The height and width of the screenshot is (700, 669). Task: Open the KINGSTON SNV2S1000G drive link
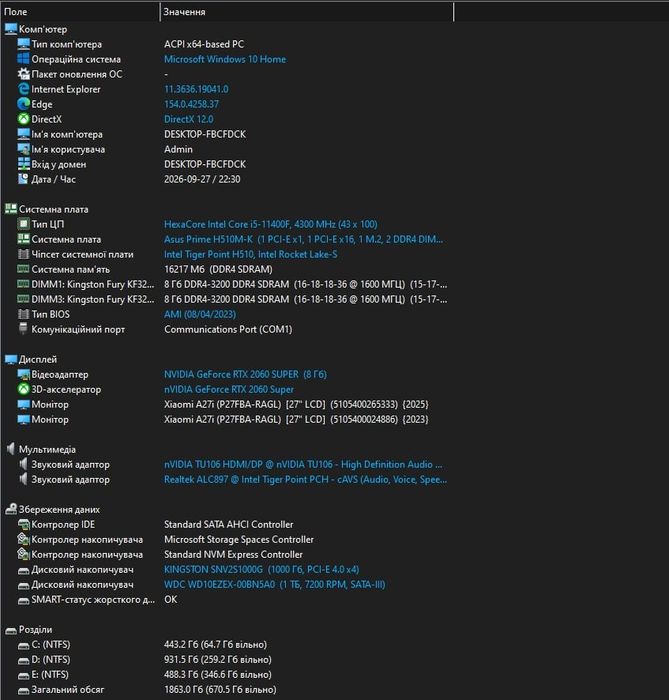[x=262, y=569]
